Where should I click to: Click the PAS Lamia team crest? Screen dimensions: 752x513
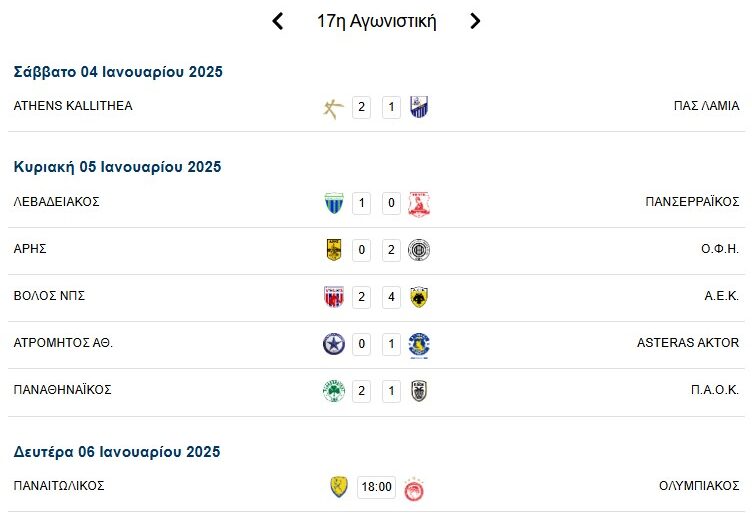coord(419,108)
